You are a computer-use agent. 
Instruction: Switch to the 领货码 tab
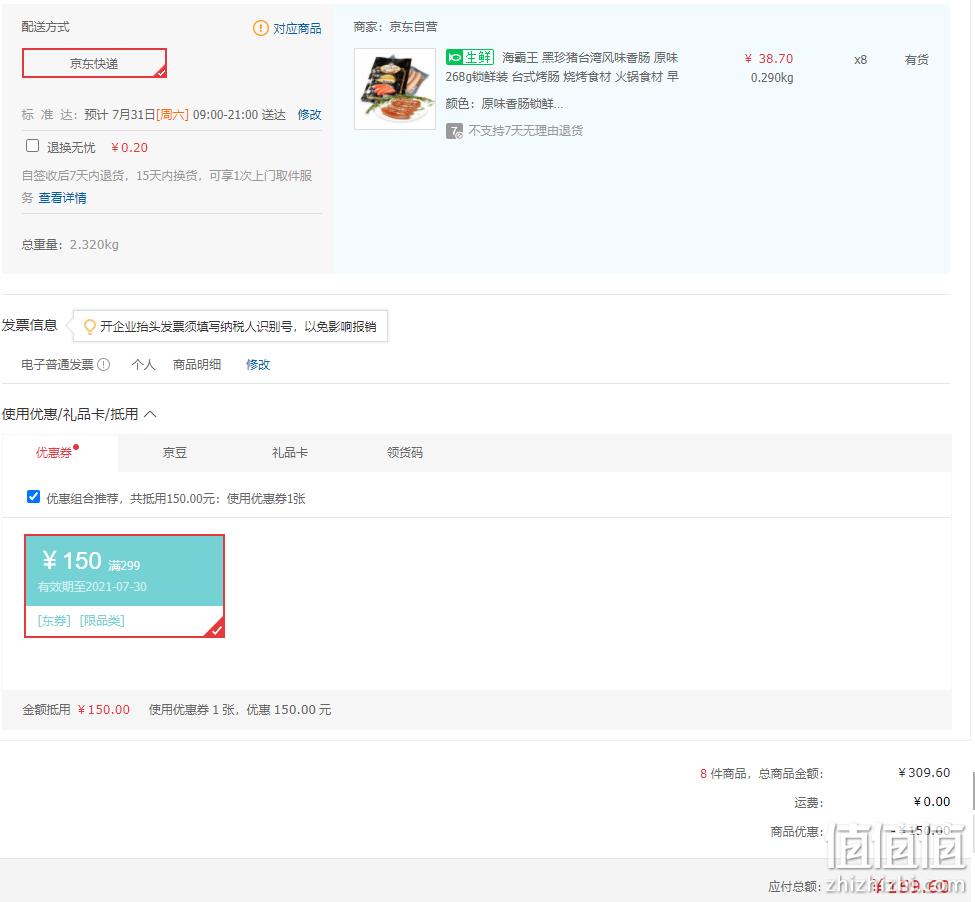405,453
